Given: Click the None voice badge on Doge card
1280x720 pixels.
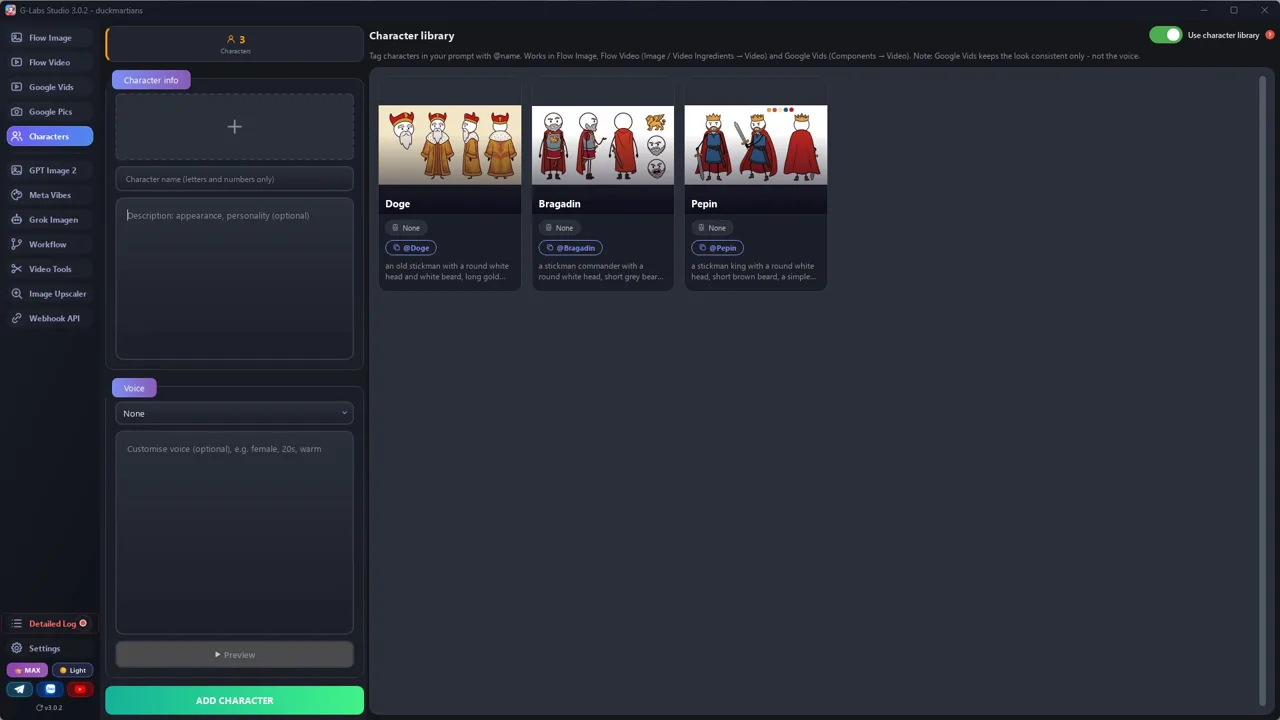Looking at the screenshot, I should click(x=406, y=228).
